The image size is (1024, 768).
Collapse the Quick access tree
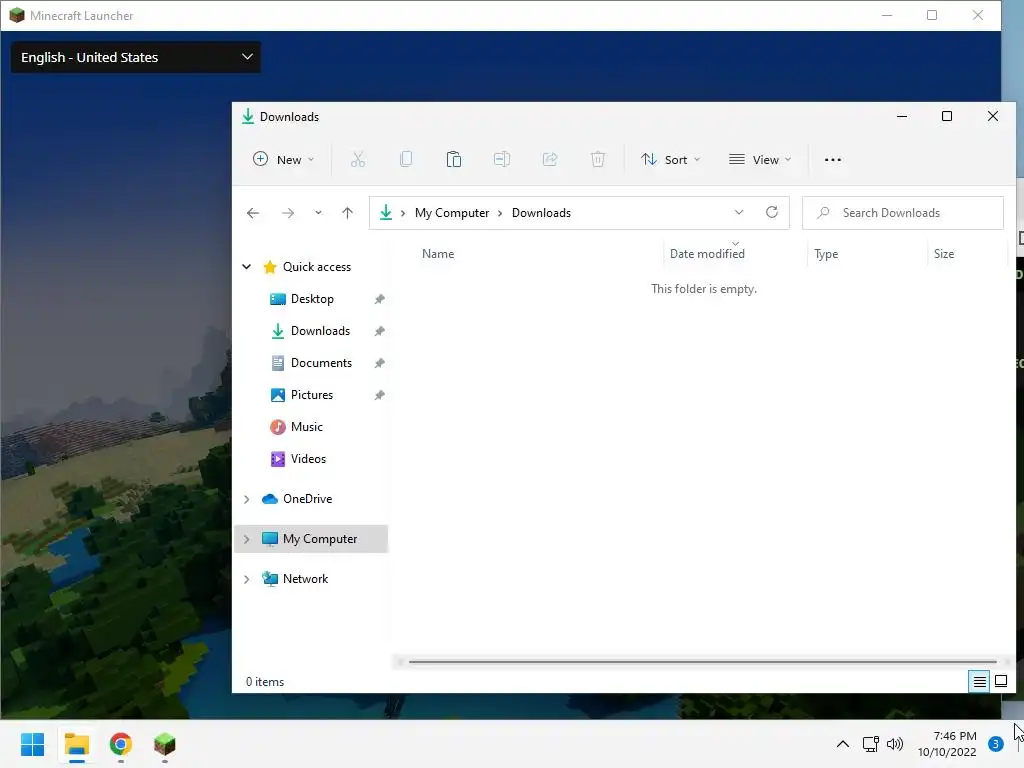[x=247, y=266]
